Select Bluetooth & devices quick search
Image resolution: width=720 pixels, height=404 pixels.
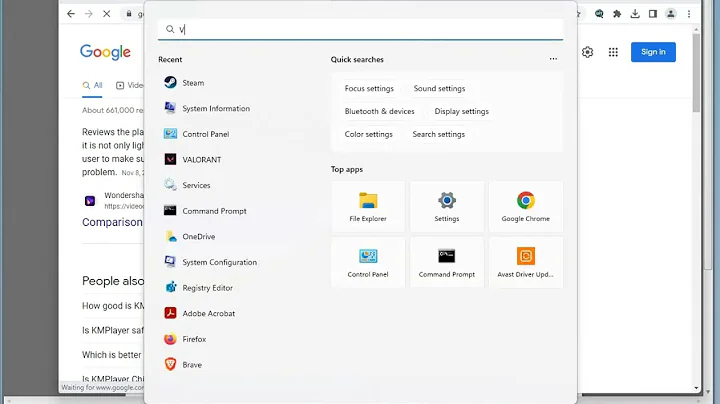(x=380, y=111)
